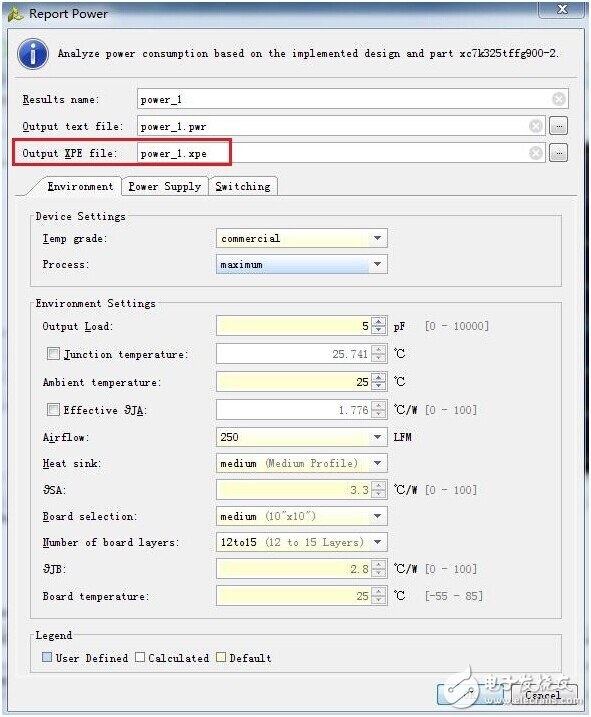Image resolution: width=591 pixels, height=717 pixels.
Task: Click the Cancel button
Action: click(543, 695)
